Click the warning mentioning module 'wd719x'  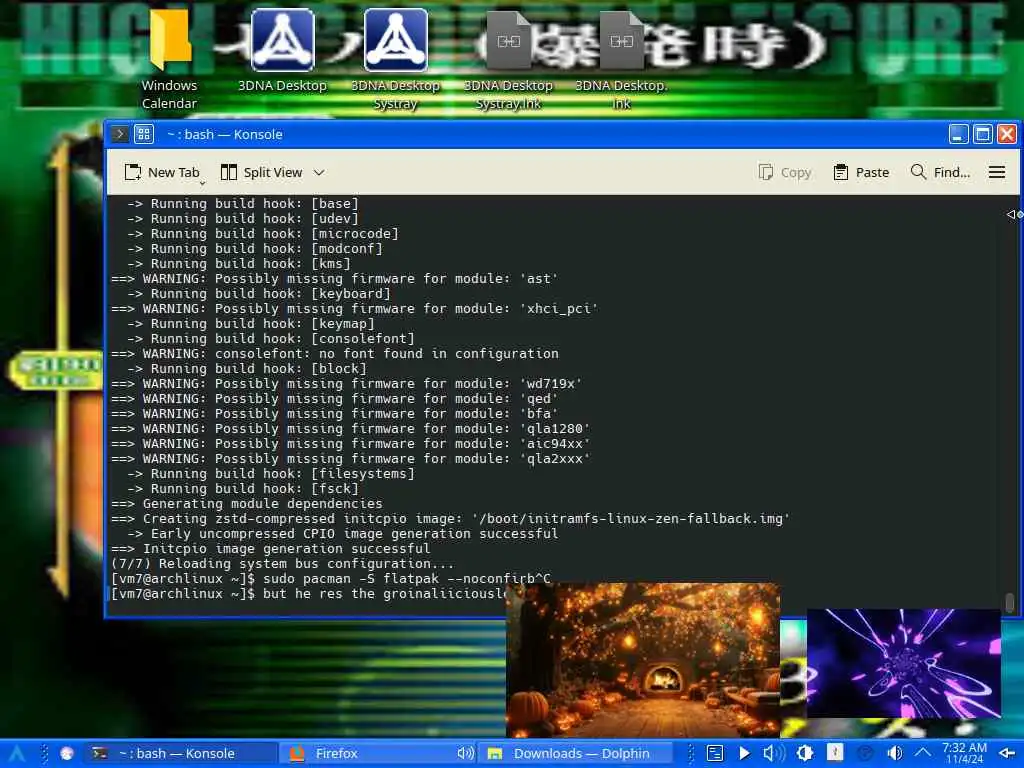click(346, 383)
